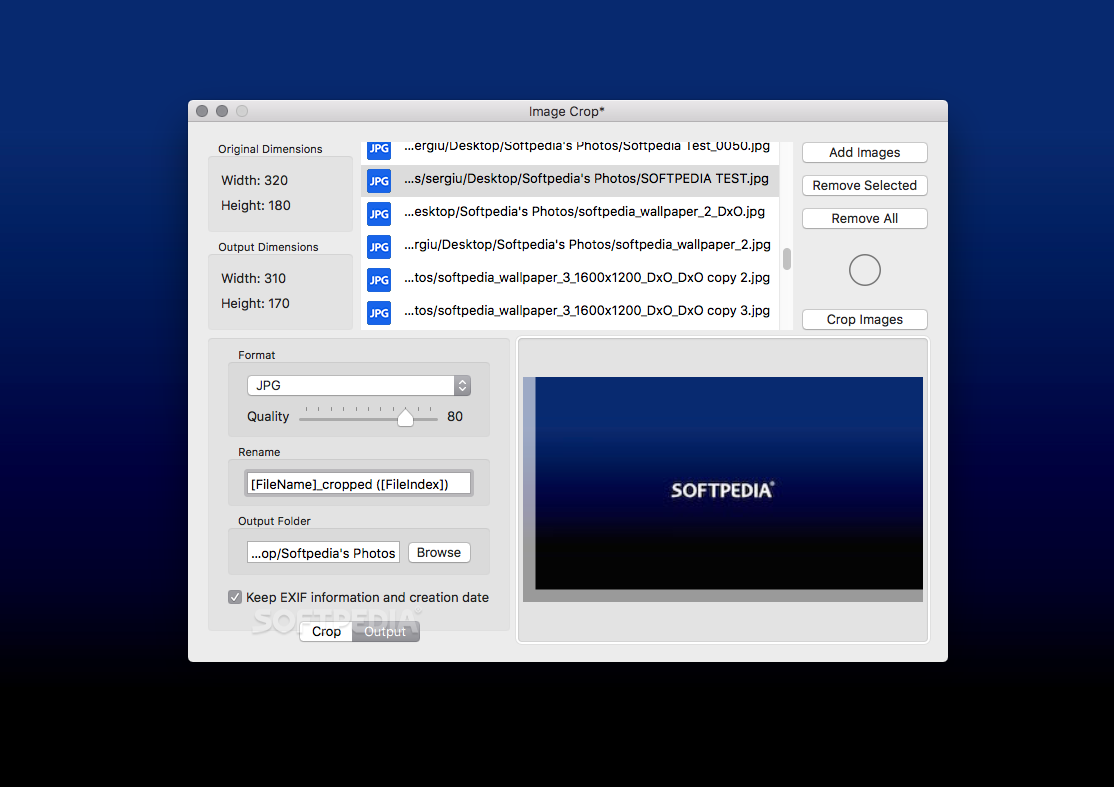1114x787 pixels.
Task: Click JPG icon of softpedia_wallpaper_2.jpg row
Action: (379, 247)
